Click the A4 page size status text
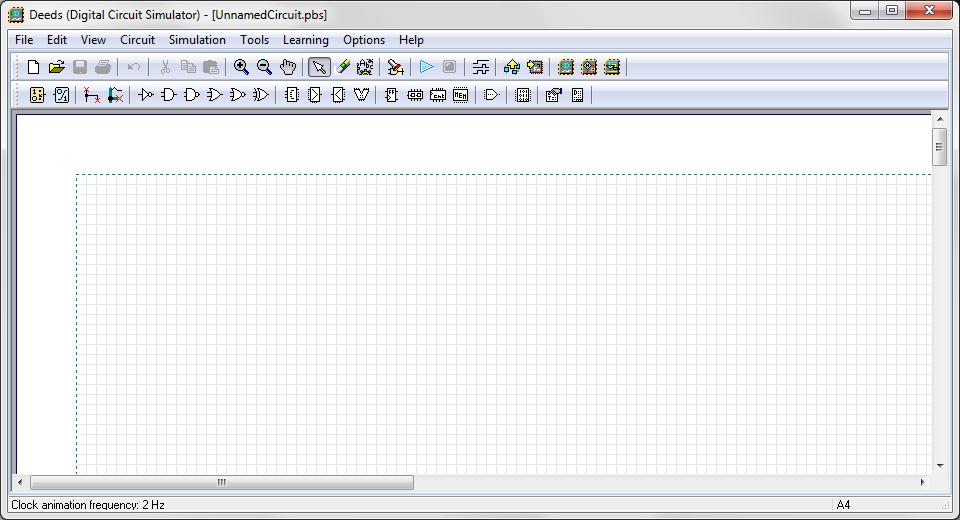 point(843,505)
